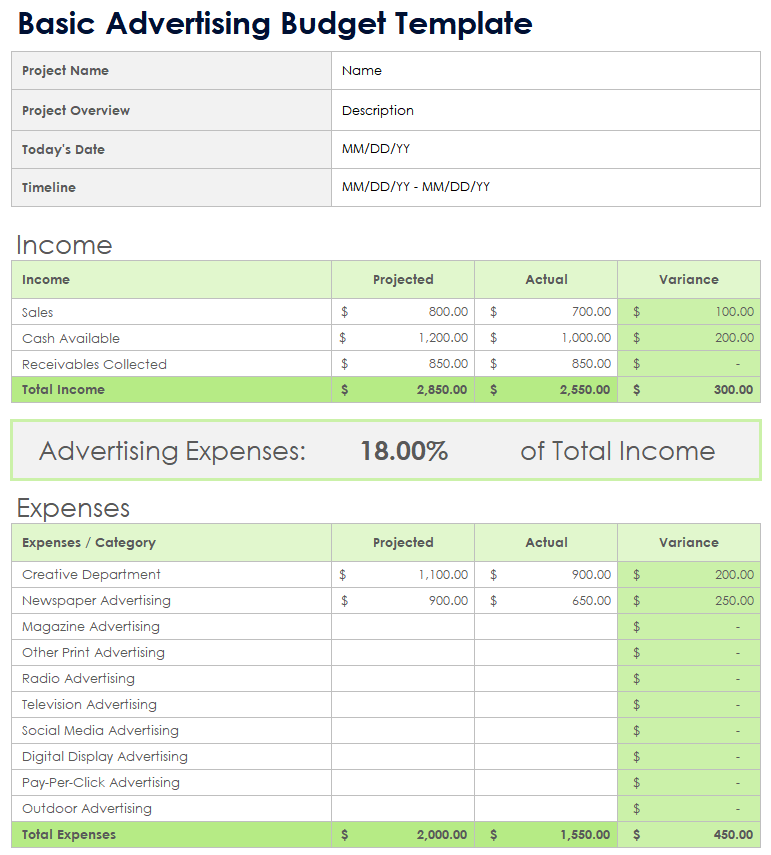Click empty Radio Advertising actual cell
The width and height of the screenshot is (771, 855).
[x=546, y=679]
